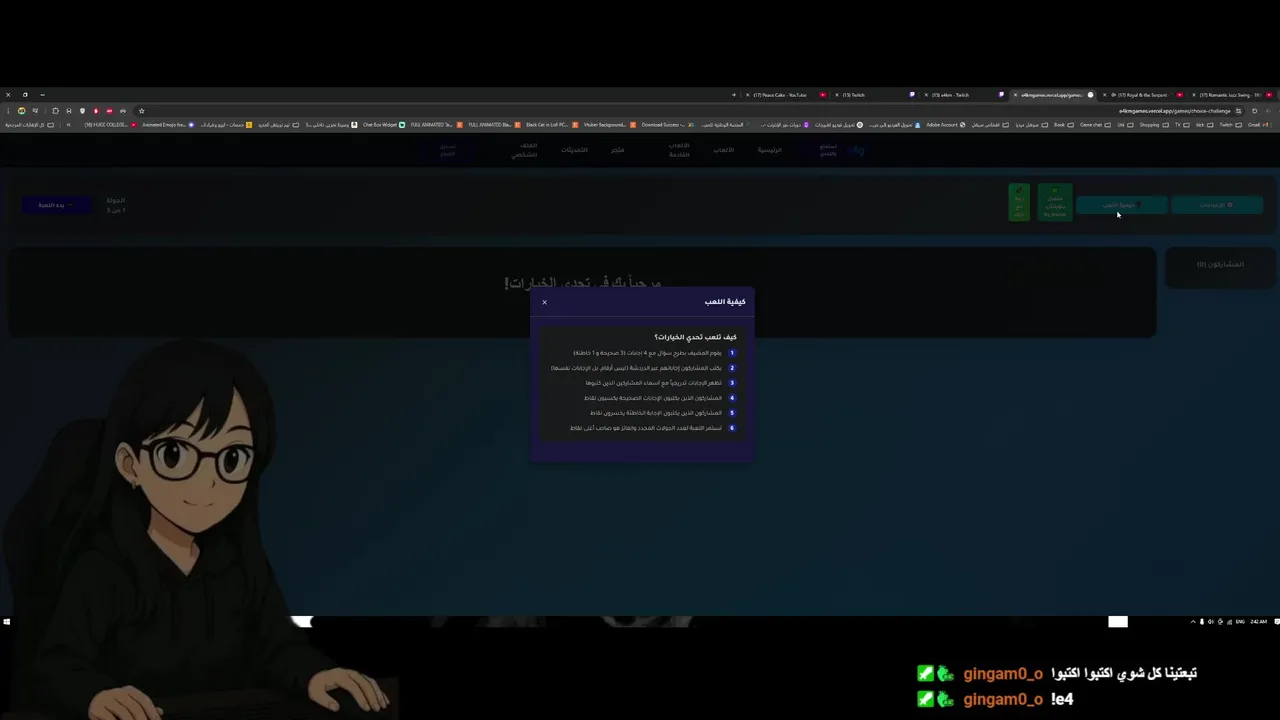This screenshot has width=1280, height=720.
Task: Switch to the e4km - Twitch tab
Action: point(963,95)
